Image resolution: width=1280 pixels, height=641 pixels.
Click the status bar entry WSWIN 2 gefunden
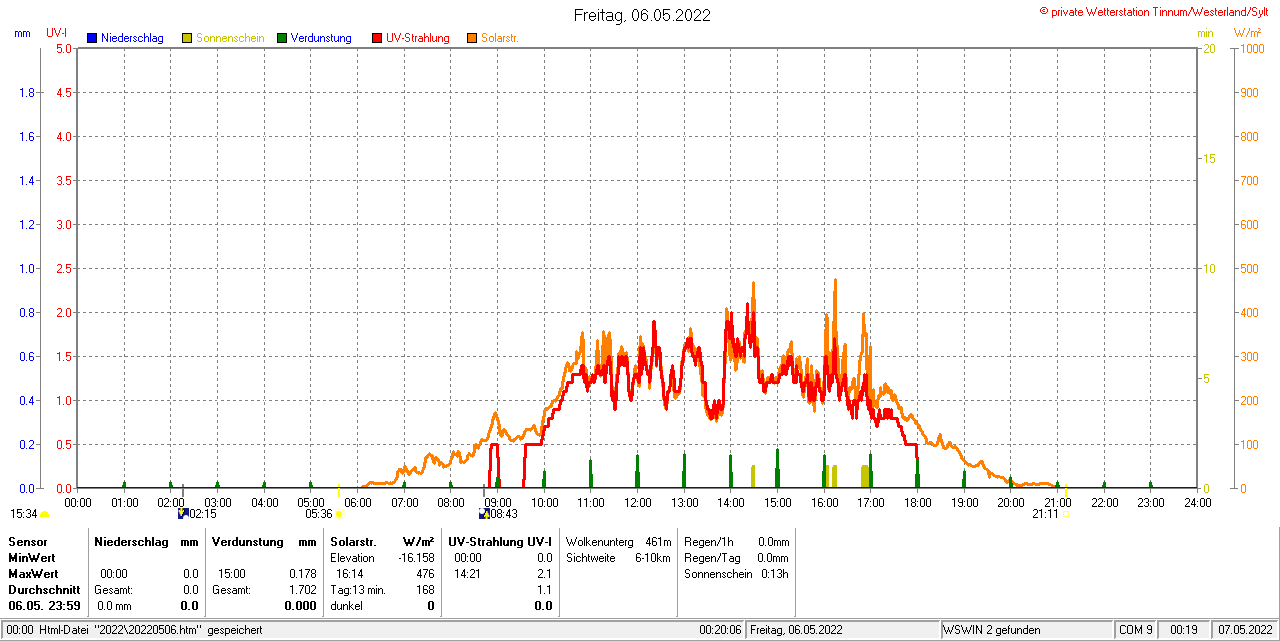point(992,630)
